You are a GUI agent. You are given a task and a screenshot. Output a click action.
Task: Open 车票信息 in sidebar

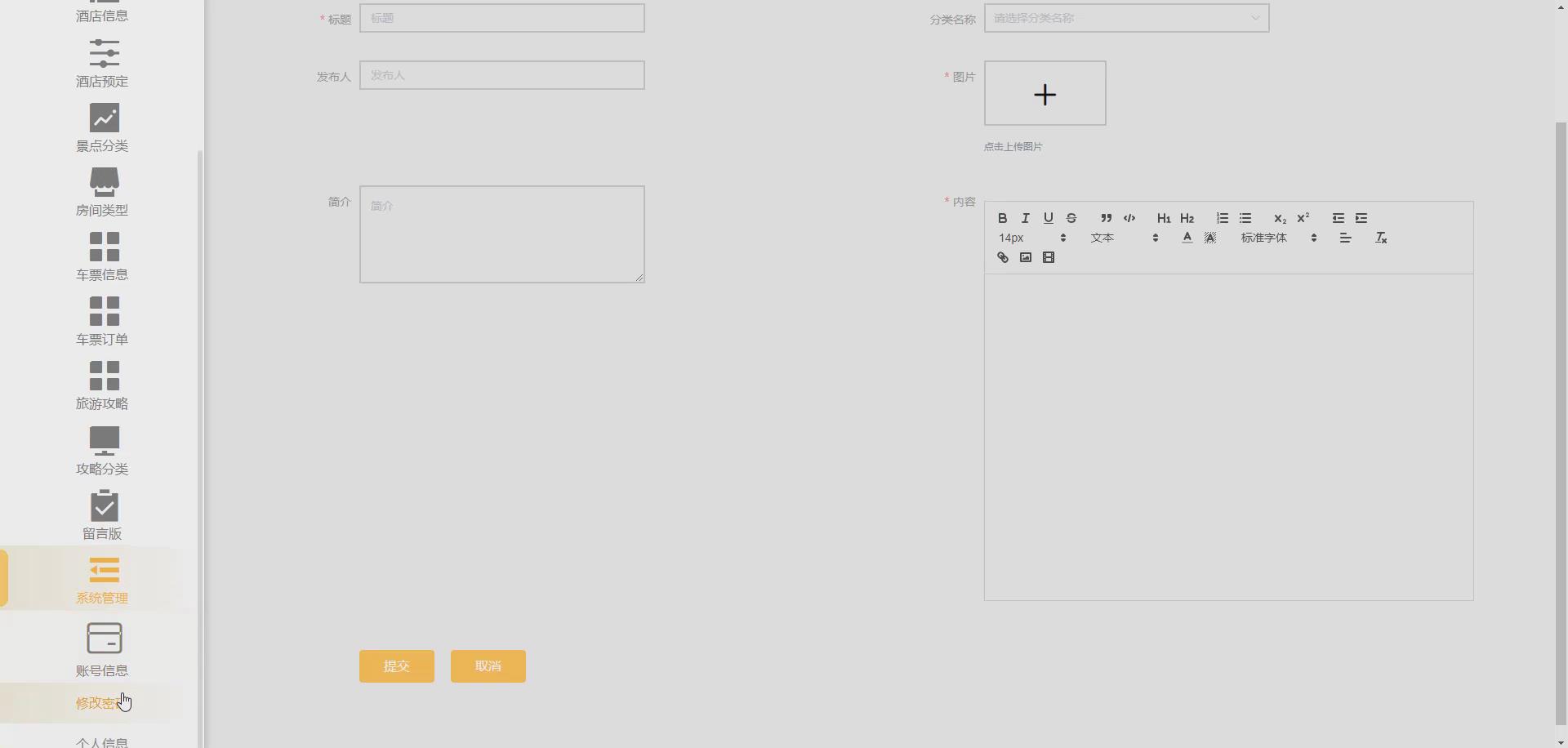[x=102, y=257]
